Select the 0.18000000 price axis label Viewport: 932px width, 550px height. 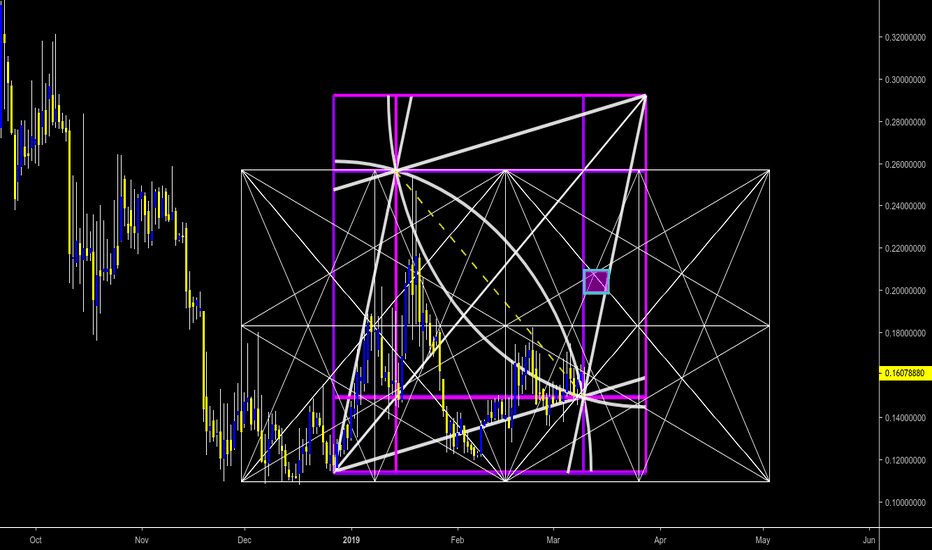[905, 333]
